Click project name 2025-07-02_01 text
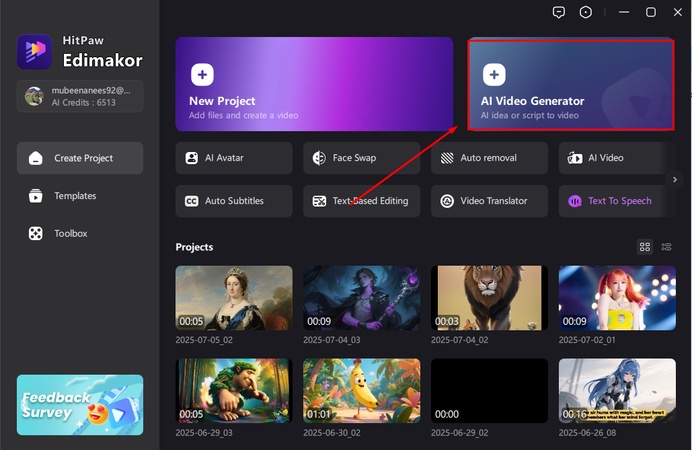The width and height of the screenshot is (692, 450). (587, 340)
